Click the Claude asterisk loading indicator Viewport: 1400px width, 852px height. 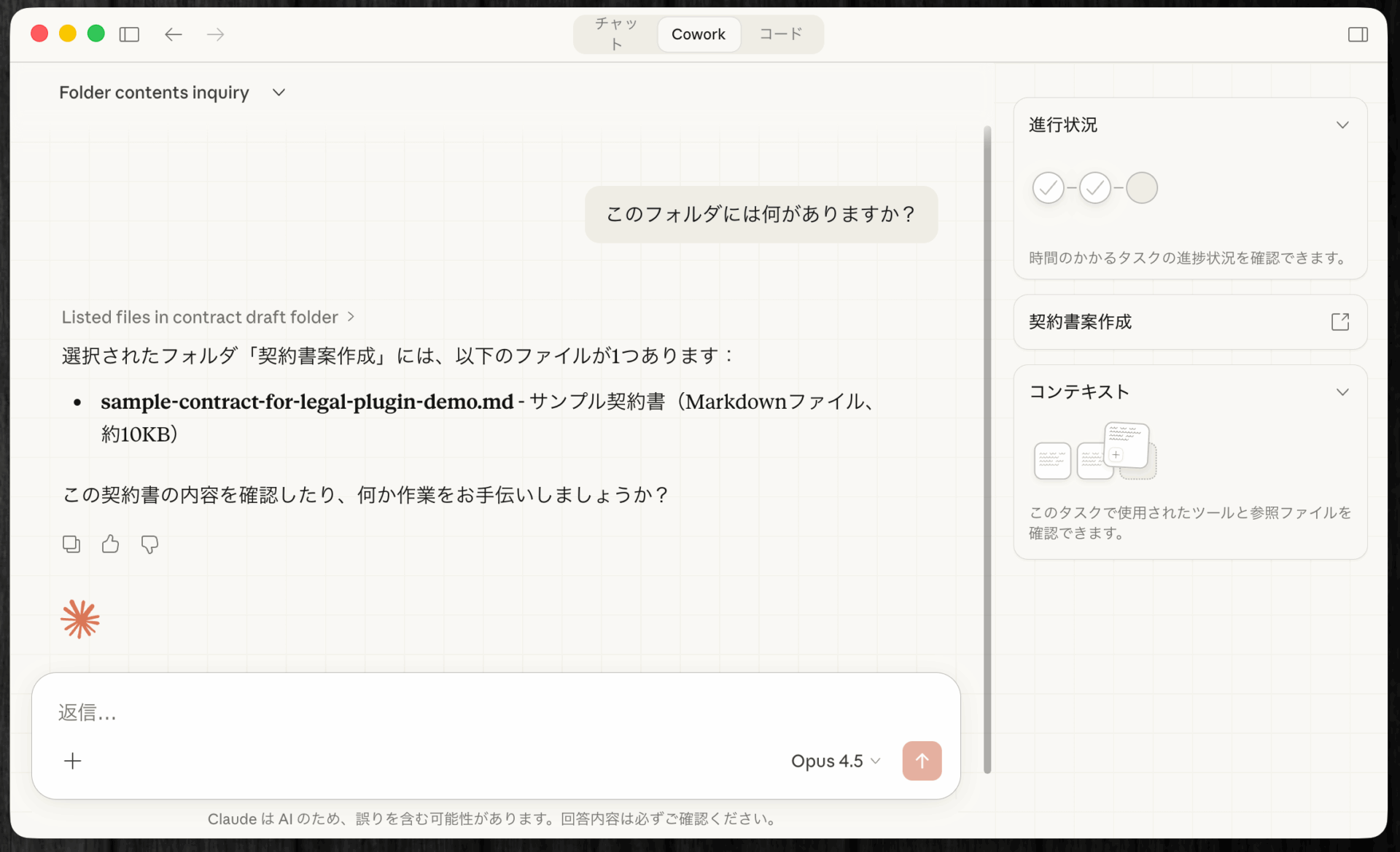click(x=79, y=619)
